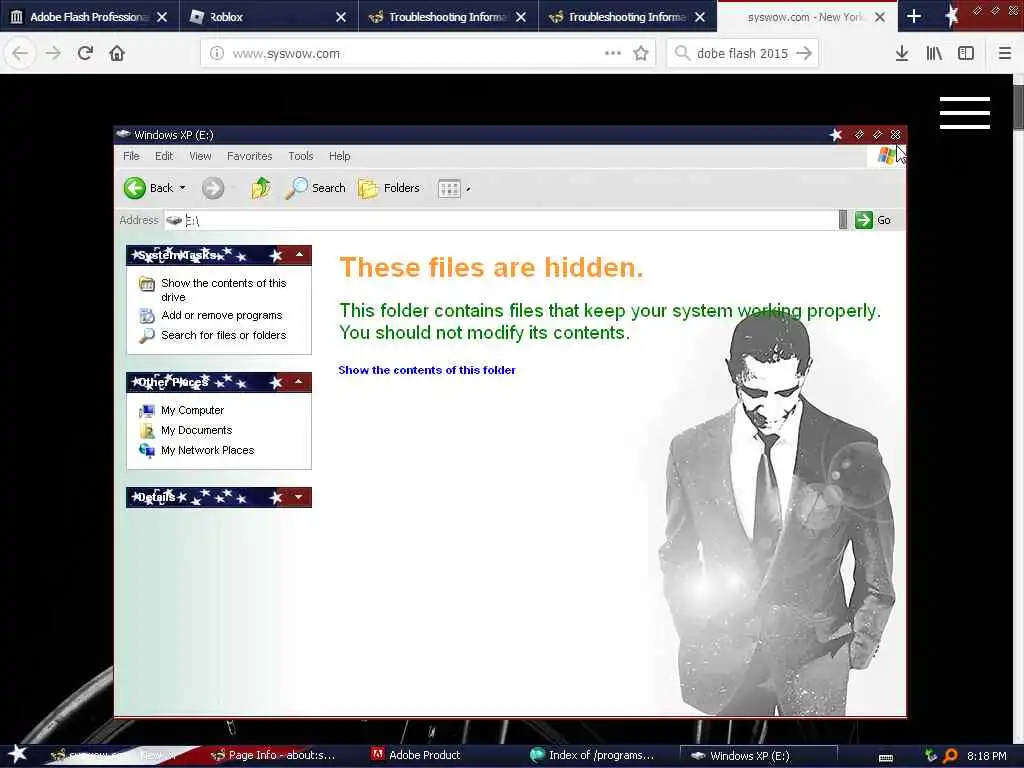Click the star button in Explorer title bar

pos(836,135)
